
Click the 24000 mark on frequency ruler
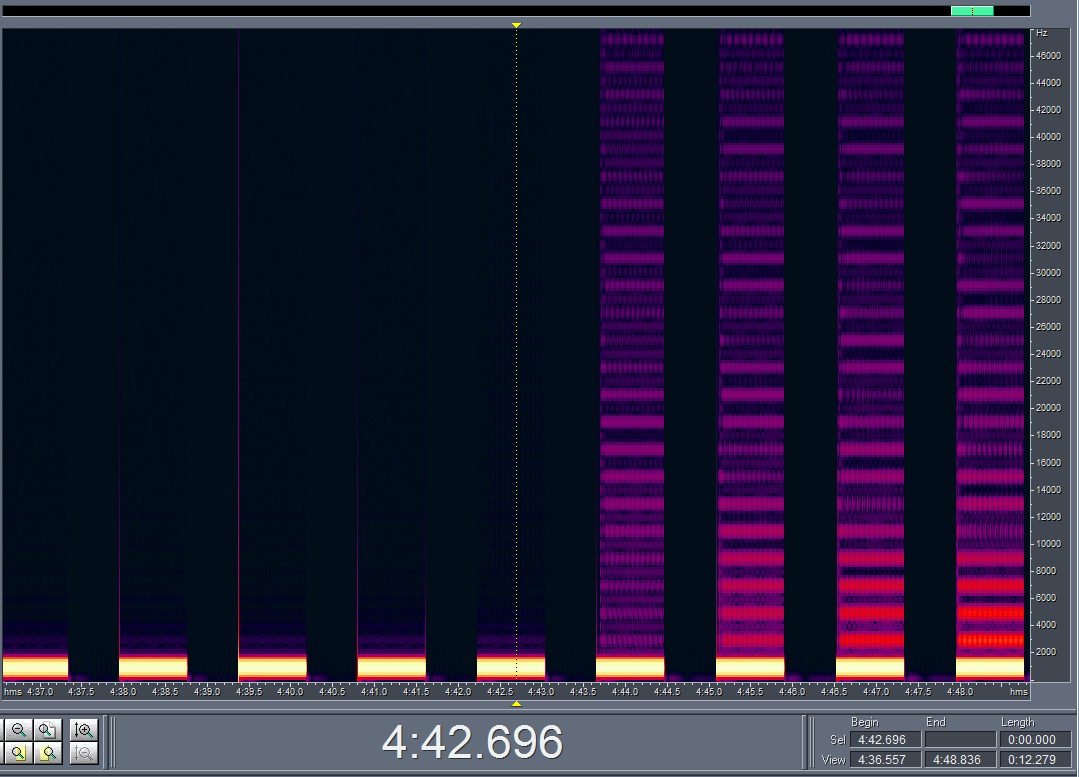pos(1048,354)
